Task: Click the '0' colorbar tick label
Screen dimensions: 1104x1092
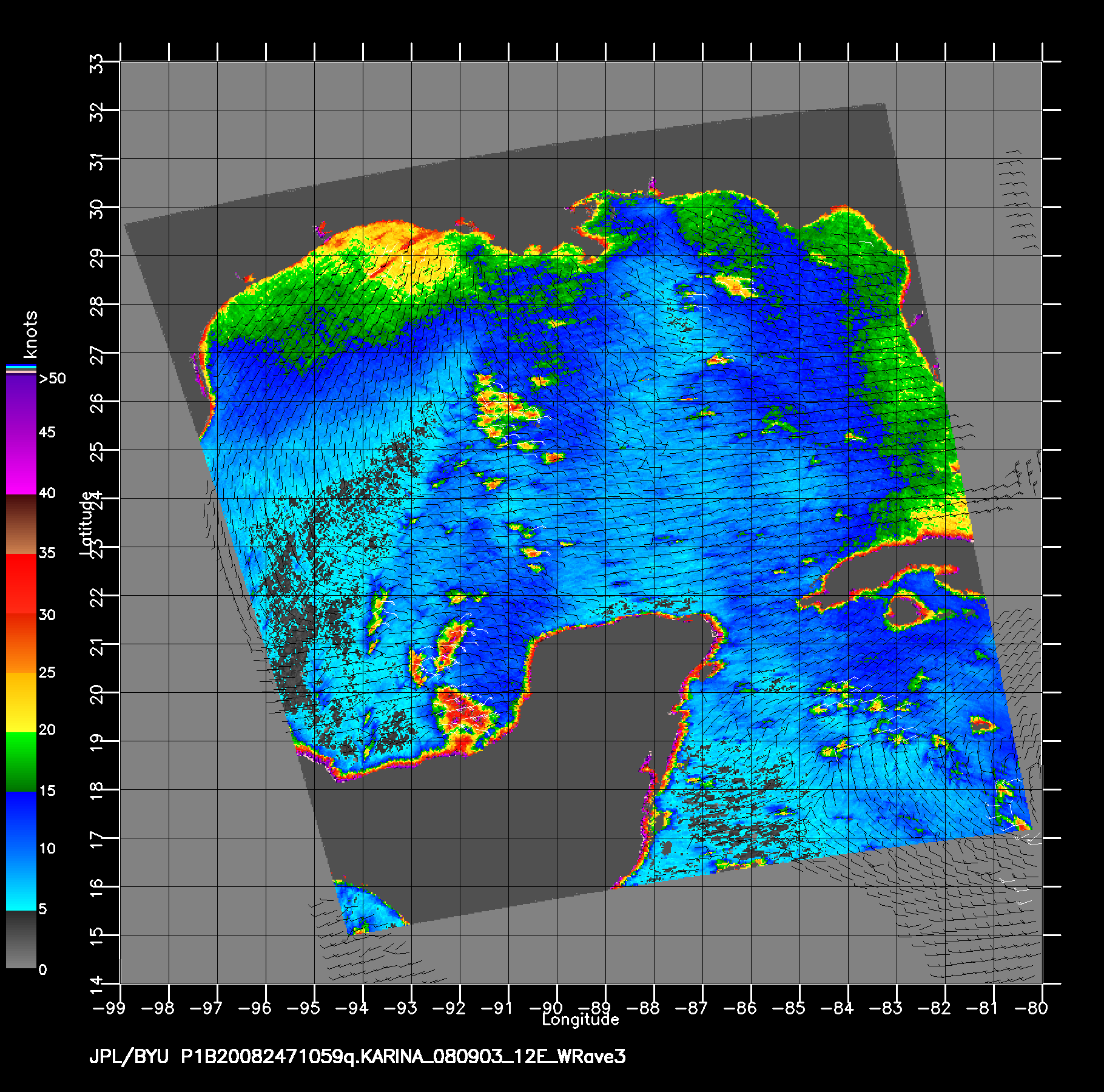Action: [42, 969]
